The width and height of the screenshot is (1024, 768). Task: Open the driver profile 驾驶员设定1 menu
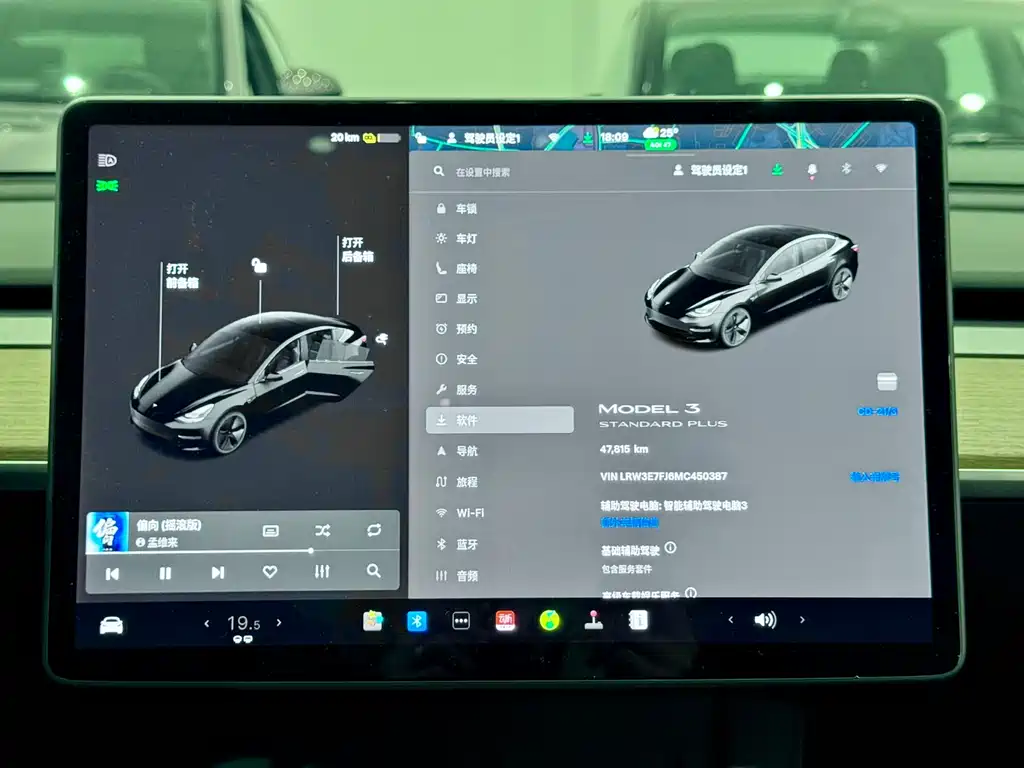[712, 170]
